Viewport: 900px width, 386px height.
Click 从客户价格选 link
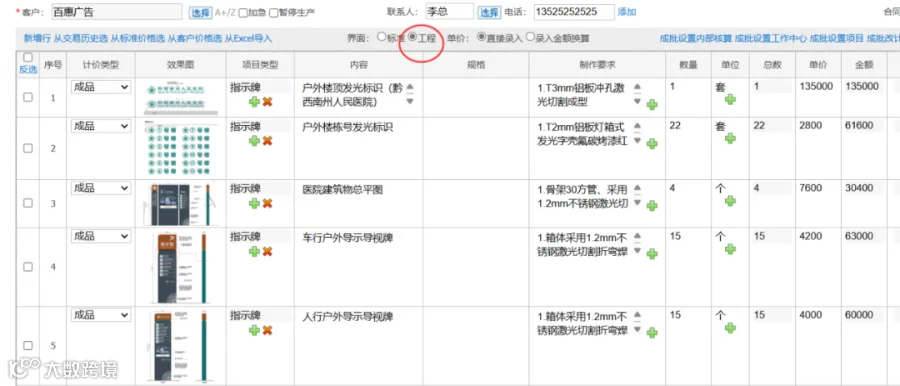(195, 38)
